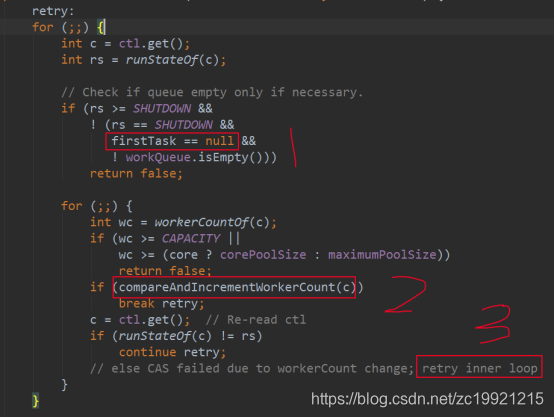Click 'c = ctl.get();' re-read line
Screen dimensions: 554x418
[x=140, y=320]
